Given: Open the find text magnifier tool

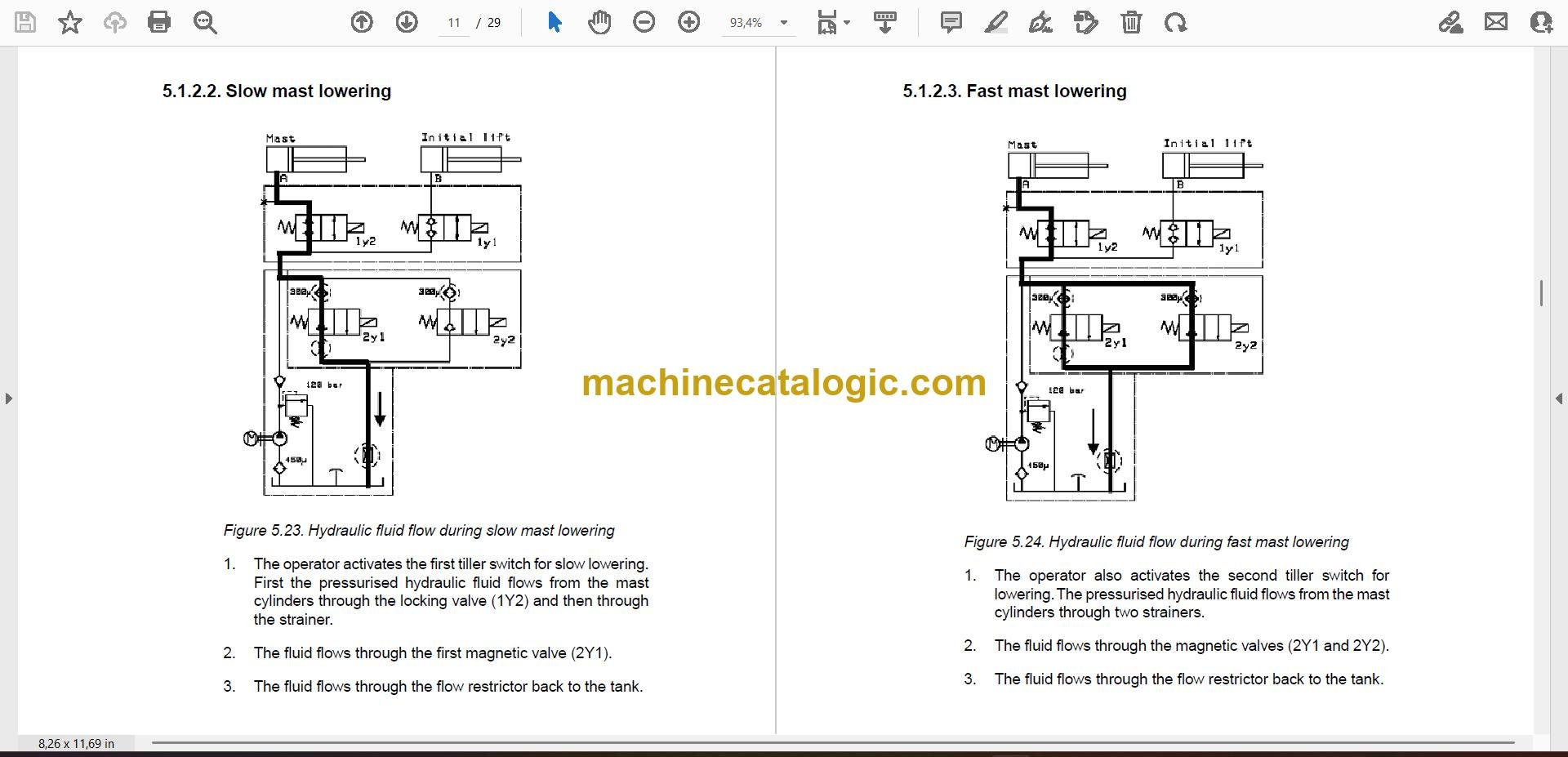Looking at the screenshot, I should [205, 22].
